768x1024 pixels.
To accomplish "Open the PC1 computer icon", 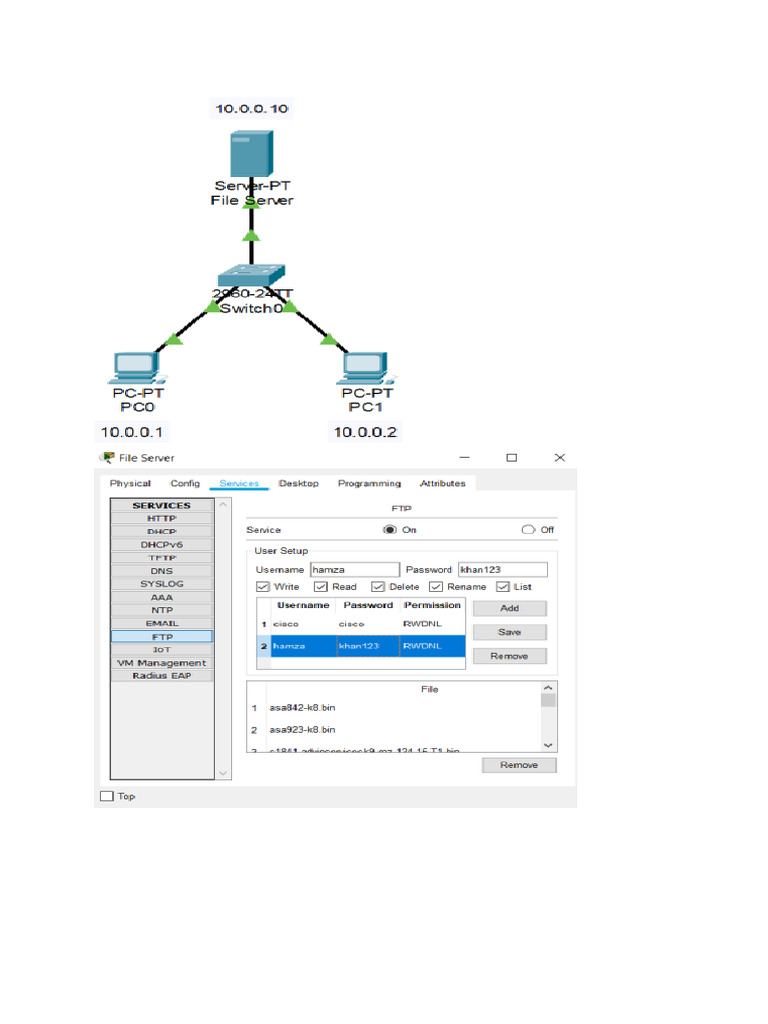I will 366,368.
